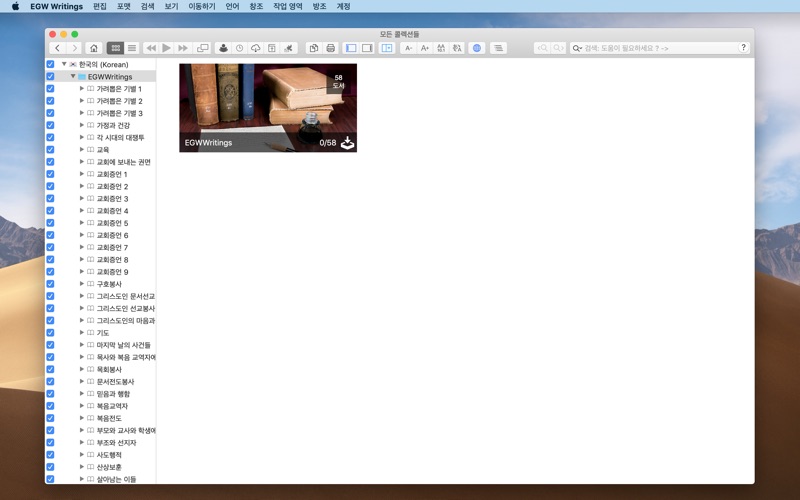The height and width of the screenshot is (500, 800).
Task: Open the 검색 menu
Action: tap(147, 6)
